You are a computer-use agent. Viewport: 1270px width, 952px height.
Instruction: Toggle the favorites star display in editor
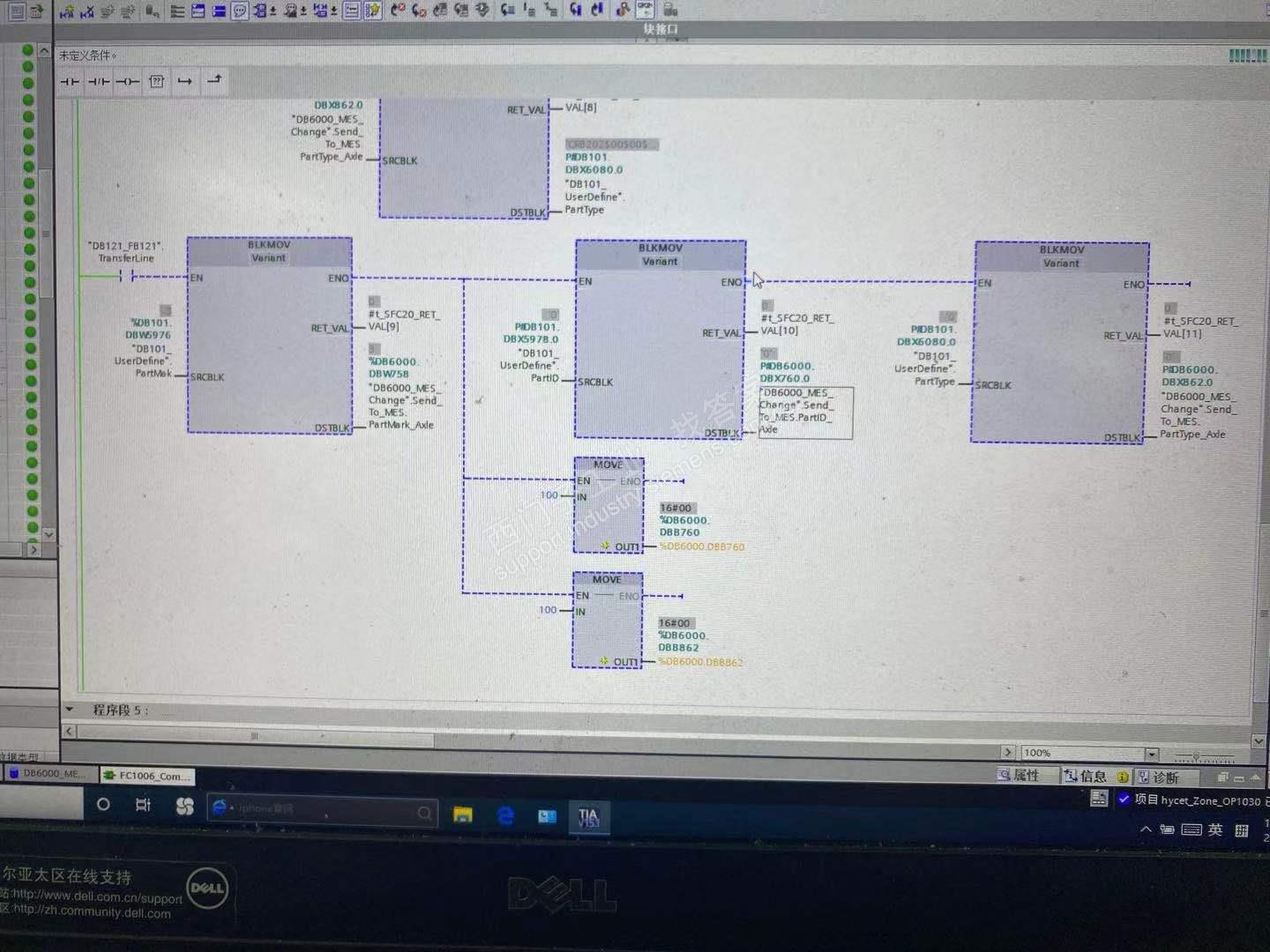click(x=373, y=11)
